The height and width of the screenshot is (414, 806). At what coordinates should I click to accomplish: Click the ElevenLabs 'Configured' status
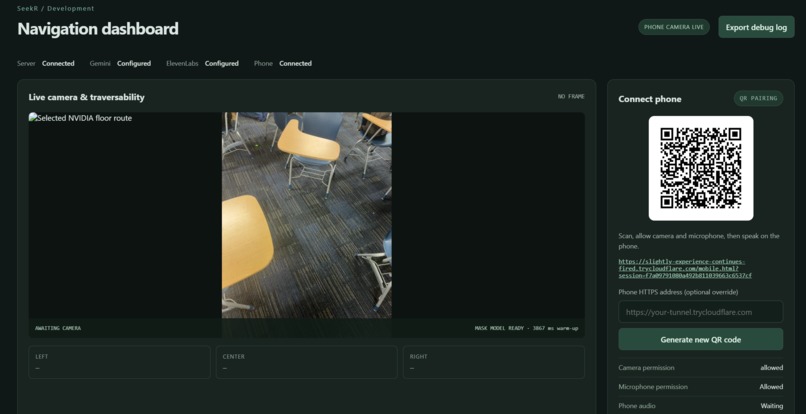[222, 63]
